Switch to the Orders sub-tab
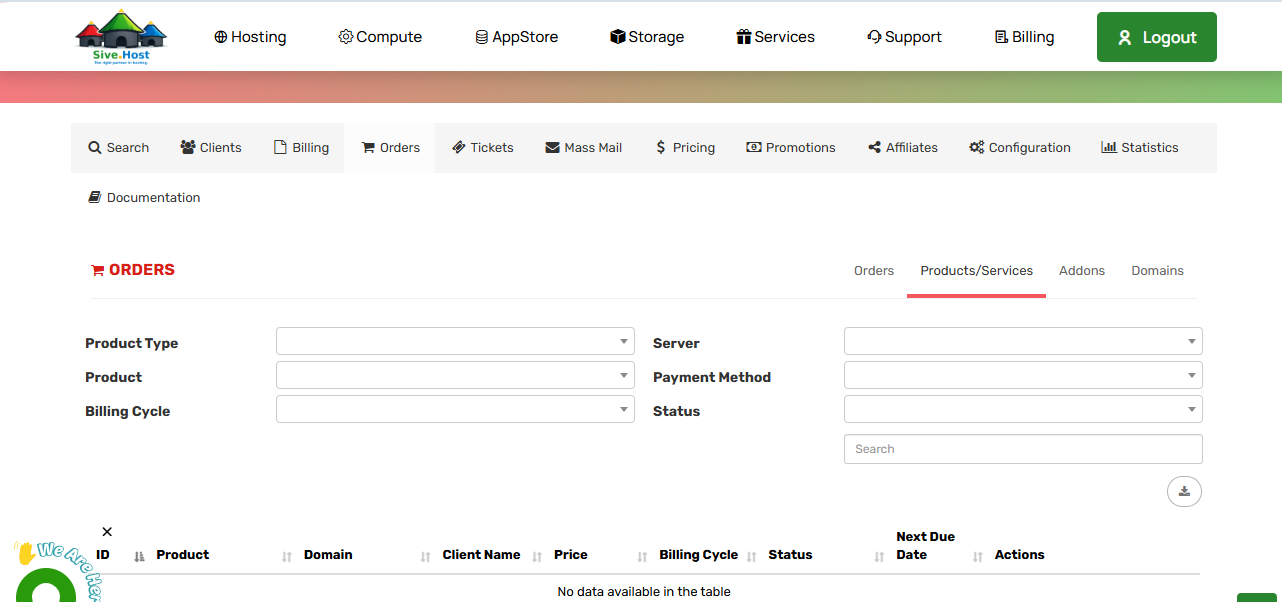This screenshot has height=602, width=1282. [x=874, y=271]
